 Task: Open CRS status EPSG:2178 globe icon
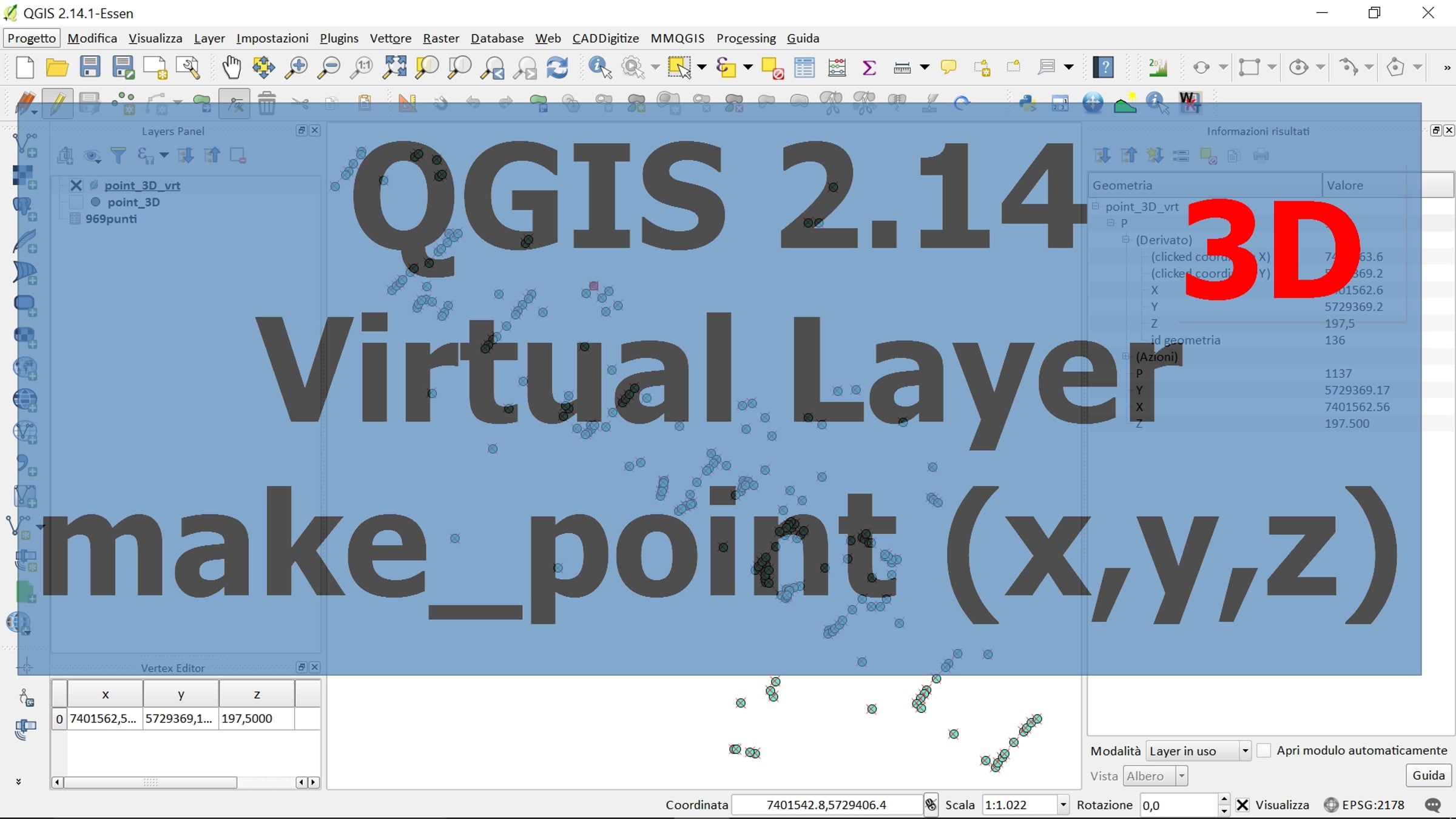pos(1331,805)
